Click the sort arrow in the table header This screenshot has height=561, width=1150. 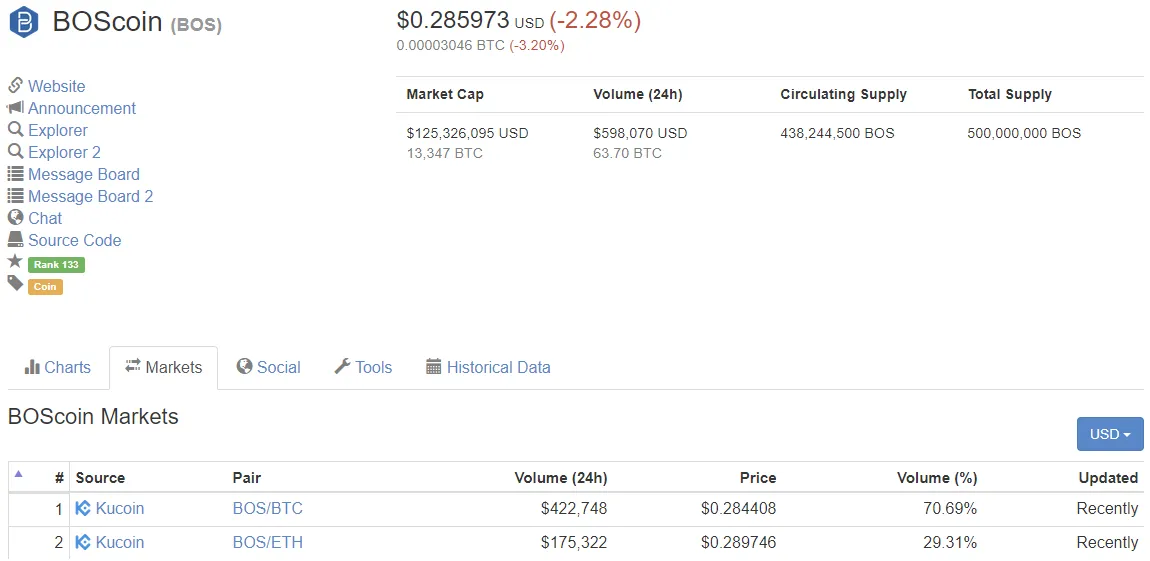click(18, 474)
